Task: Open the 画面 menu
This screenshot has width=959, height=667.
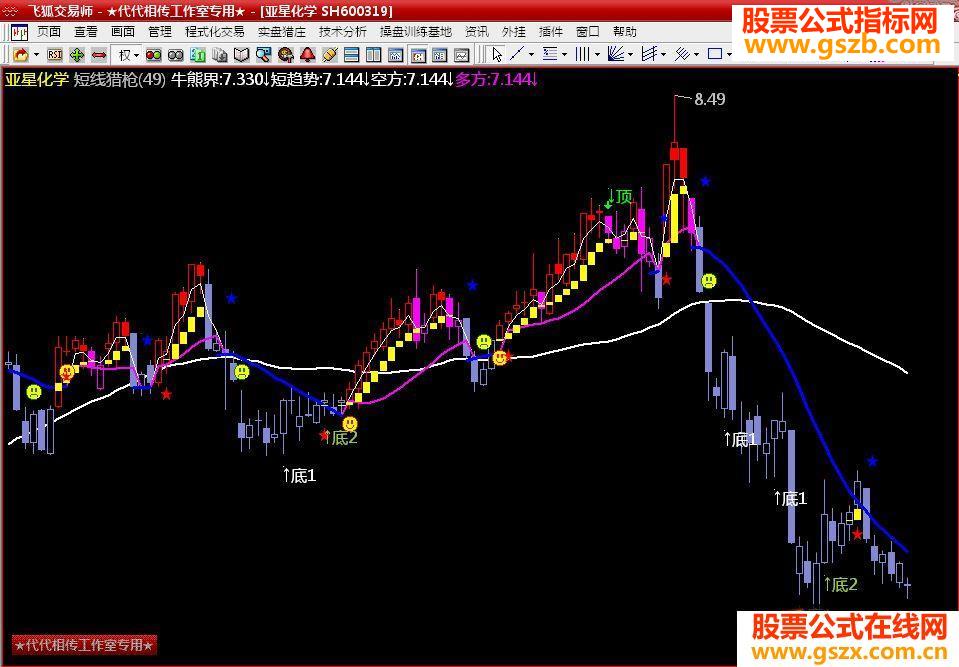Action: click(123, 32)
